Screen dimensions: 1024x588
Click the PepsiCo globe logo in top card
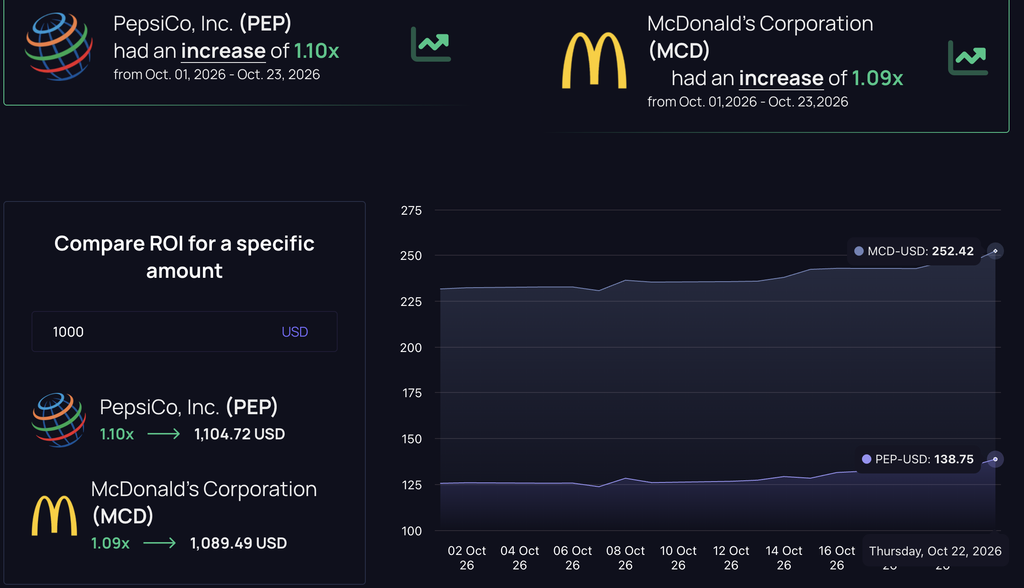[58, 46]
